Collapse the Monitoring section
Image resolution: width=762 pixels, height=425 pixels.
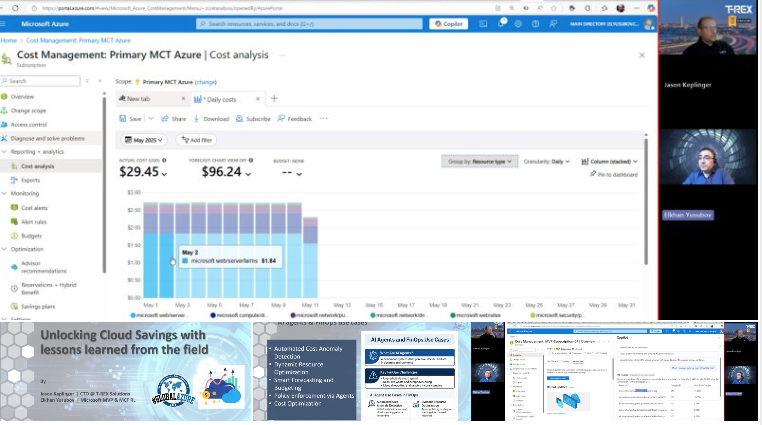(4, 193)
